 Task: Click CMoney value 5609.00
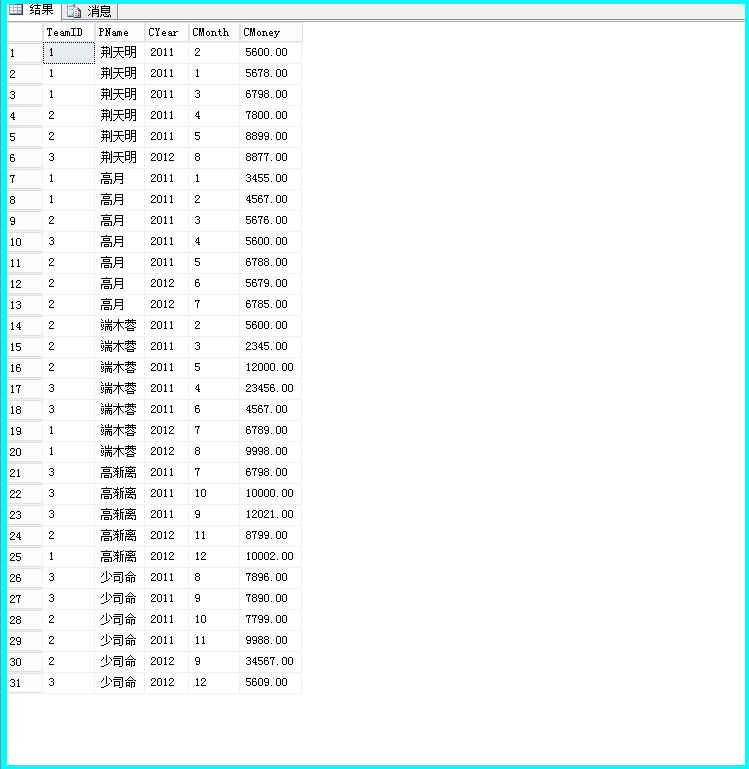pos(266,682)
